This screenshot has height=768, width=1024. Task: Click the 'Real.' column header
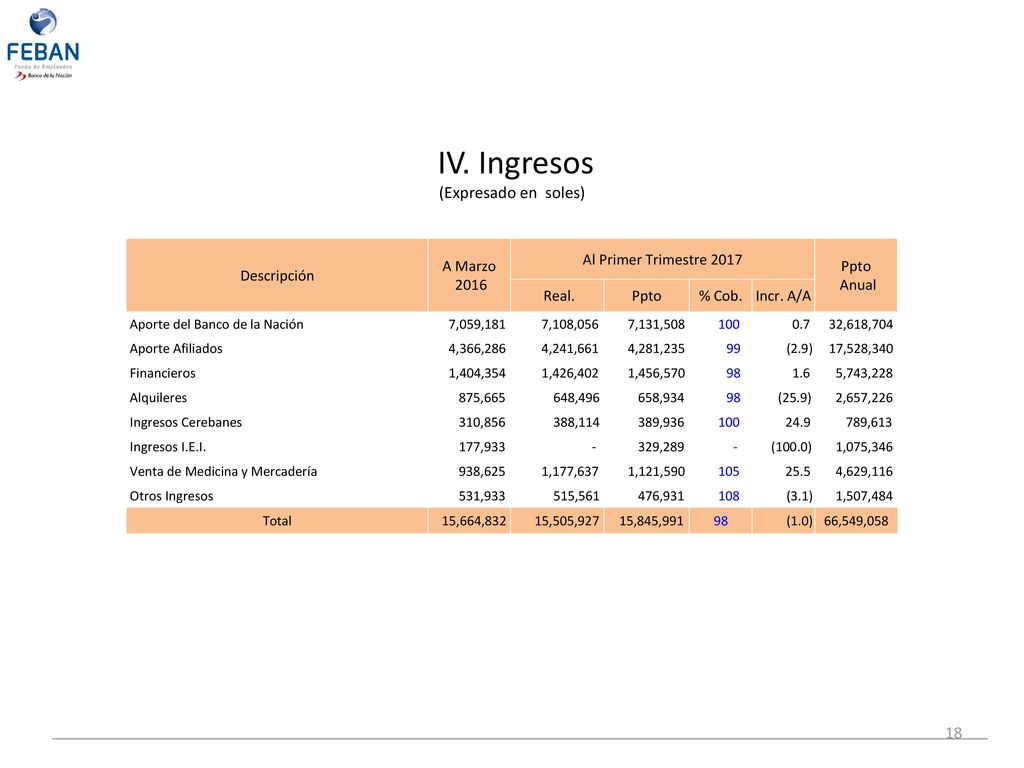pyautogui.click(x=559, y=296)
